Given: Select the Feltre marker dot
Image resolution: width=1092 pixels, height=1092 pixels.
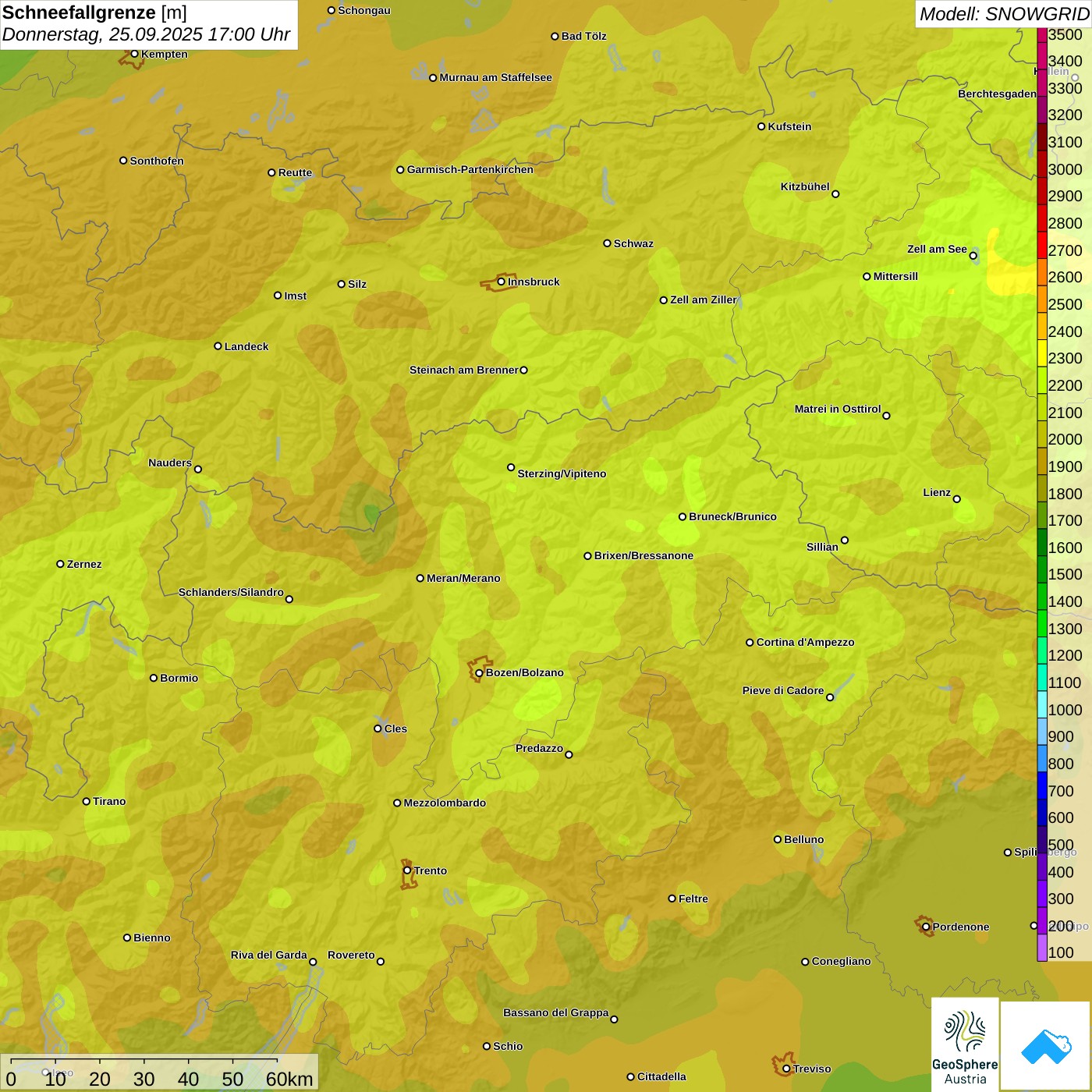Looking at the screenshot, I should click(672, 899).
